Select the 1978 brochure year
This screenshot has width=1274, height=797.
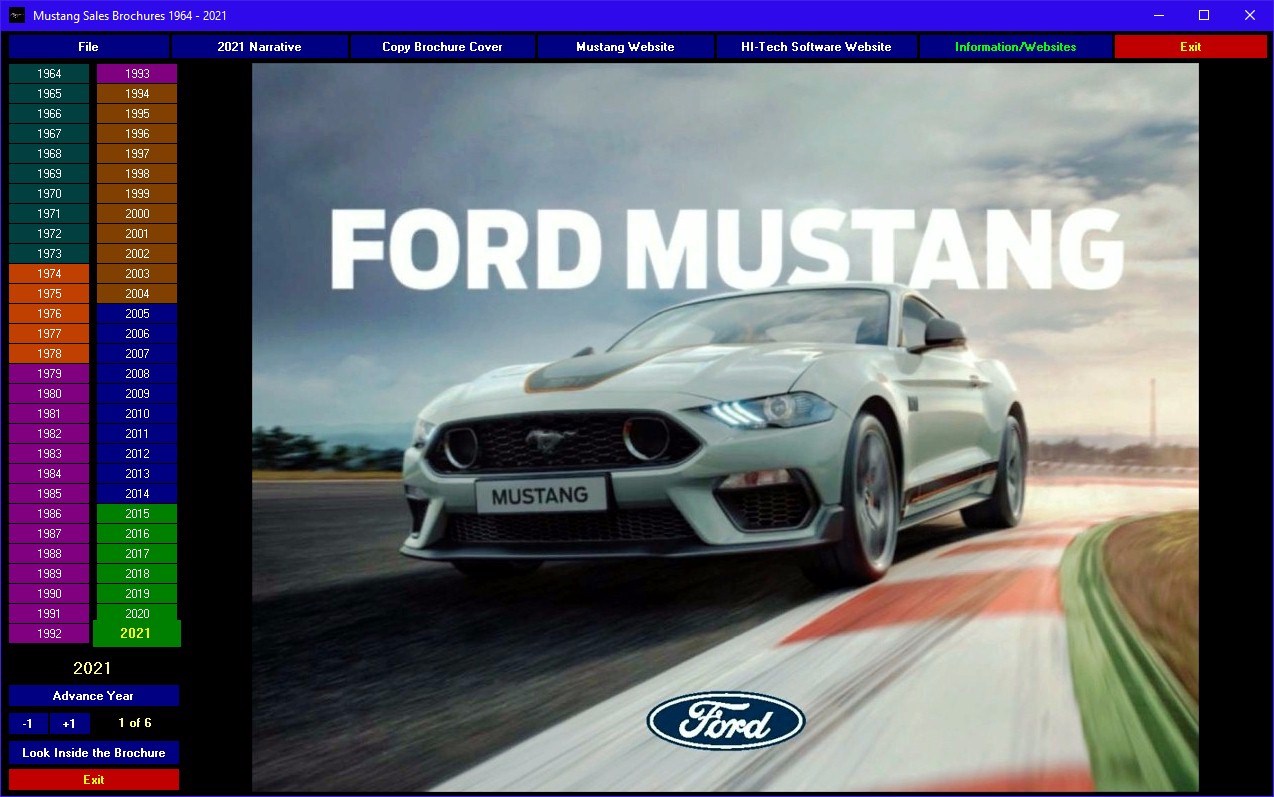pos(49,354)
